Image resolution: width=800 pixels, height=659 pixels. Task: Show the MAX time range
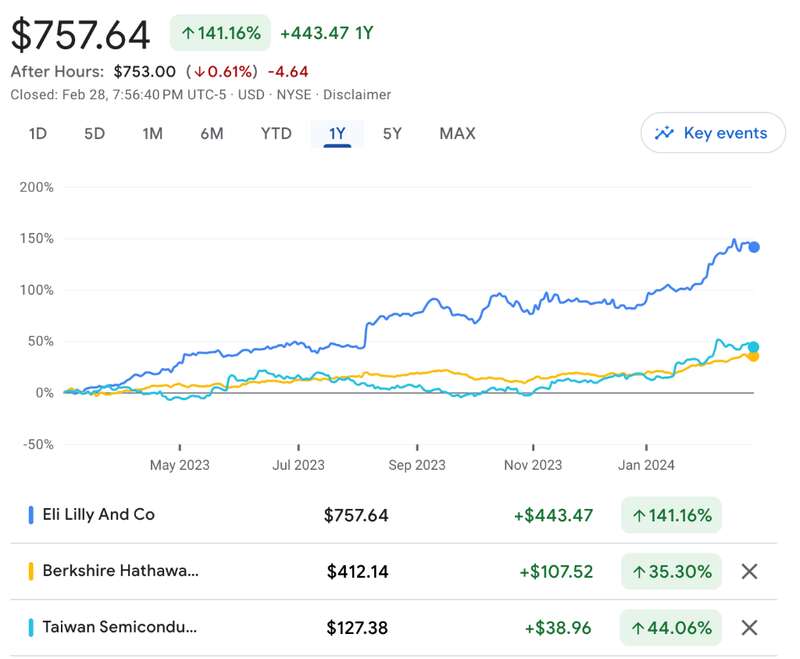click(x=457, y=133)
